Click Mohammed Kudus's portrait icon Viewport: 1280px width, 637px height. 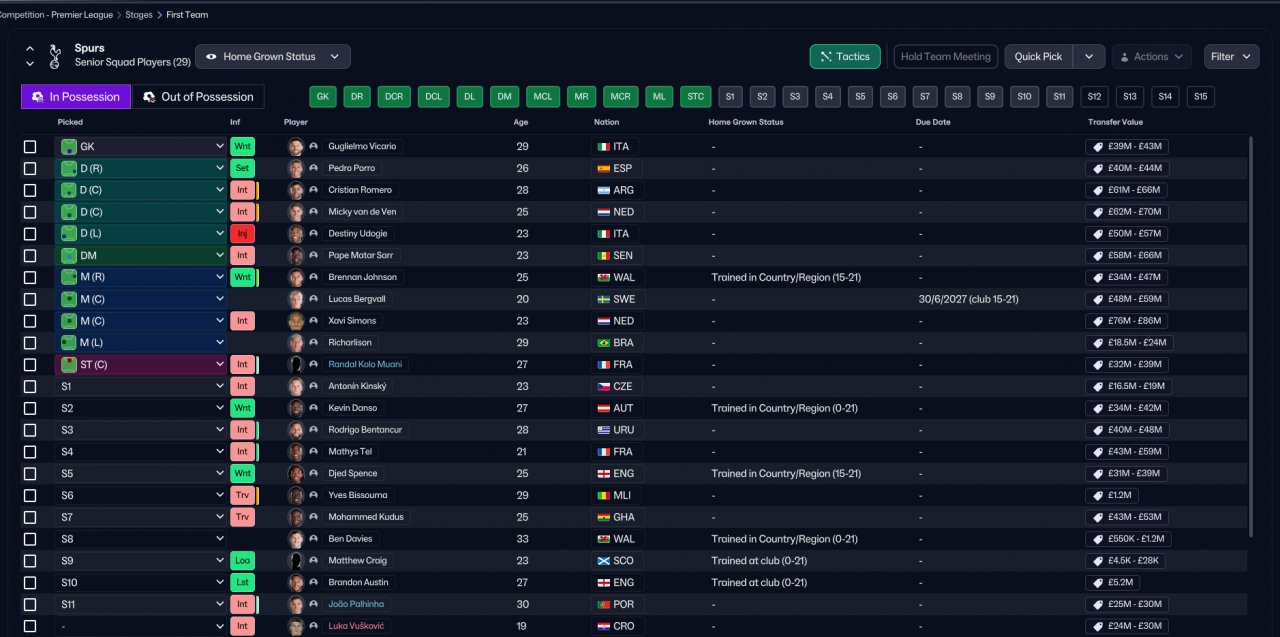(296, 517)
